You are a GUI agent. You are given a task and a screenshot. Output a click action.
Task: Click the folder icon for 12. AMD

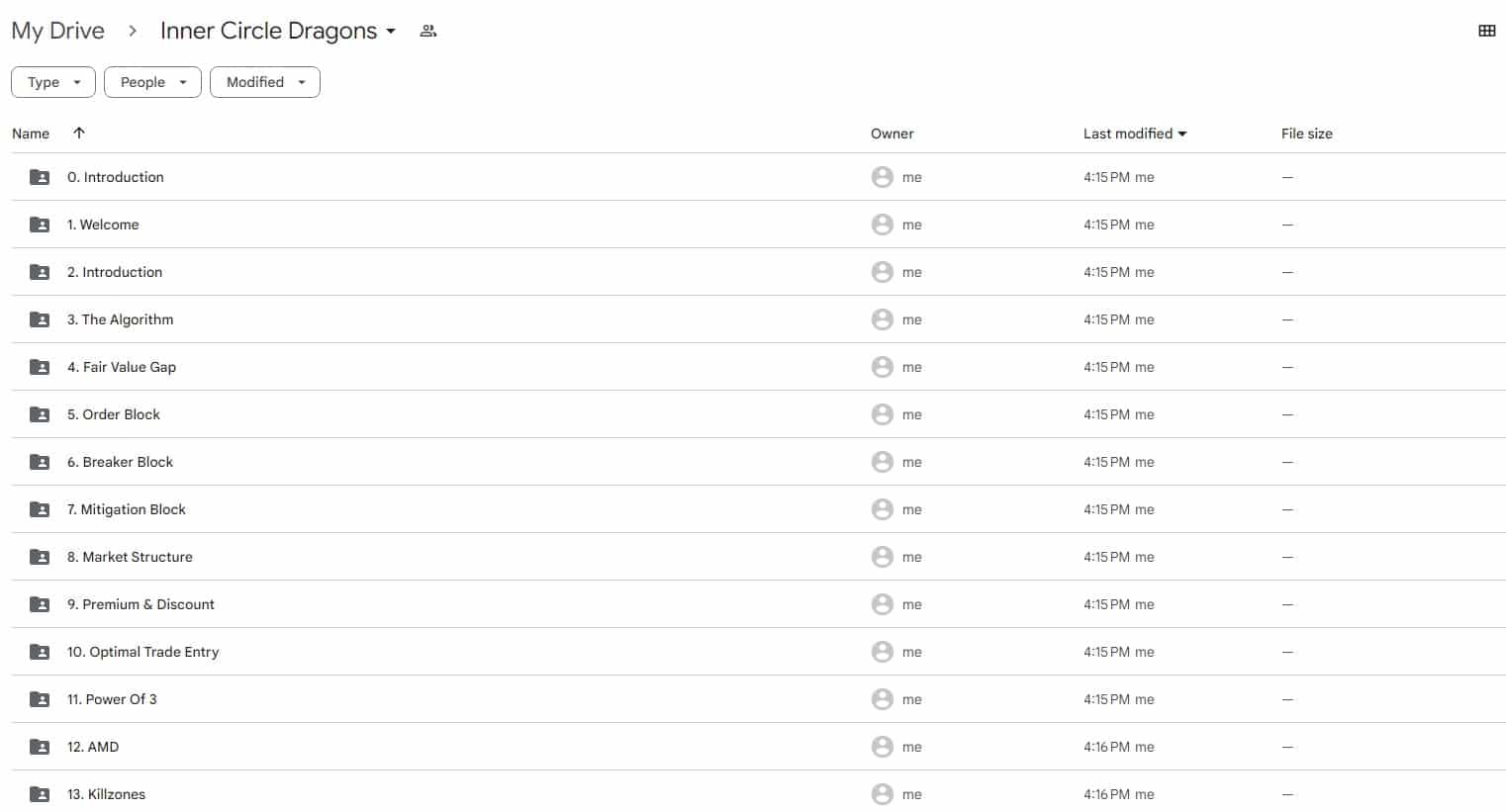(40, 747)
